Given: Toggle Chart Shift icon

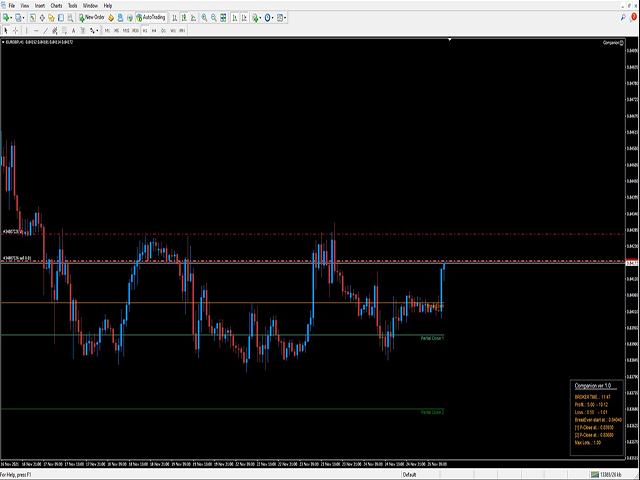Looking at the screenshot, I should coord(244,18).
